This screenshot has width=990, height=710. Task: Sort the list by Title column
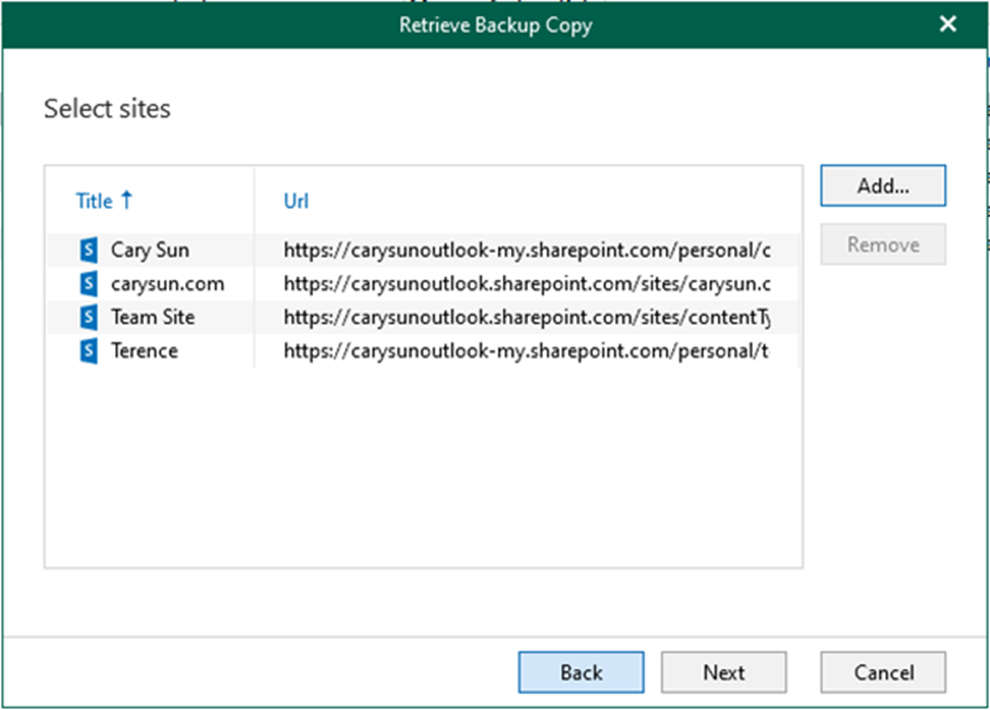point(94,201)
